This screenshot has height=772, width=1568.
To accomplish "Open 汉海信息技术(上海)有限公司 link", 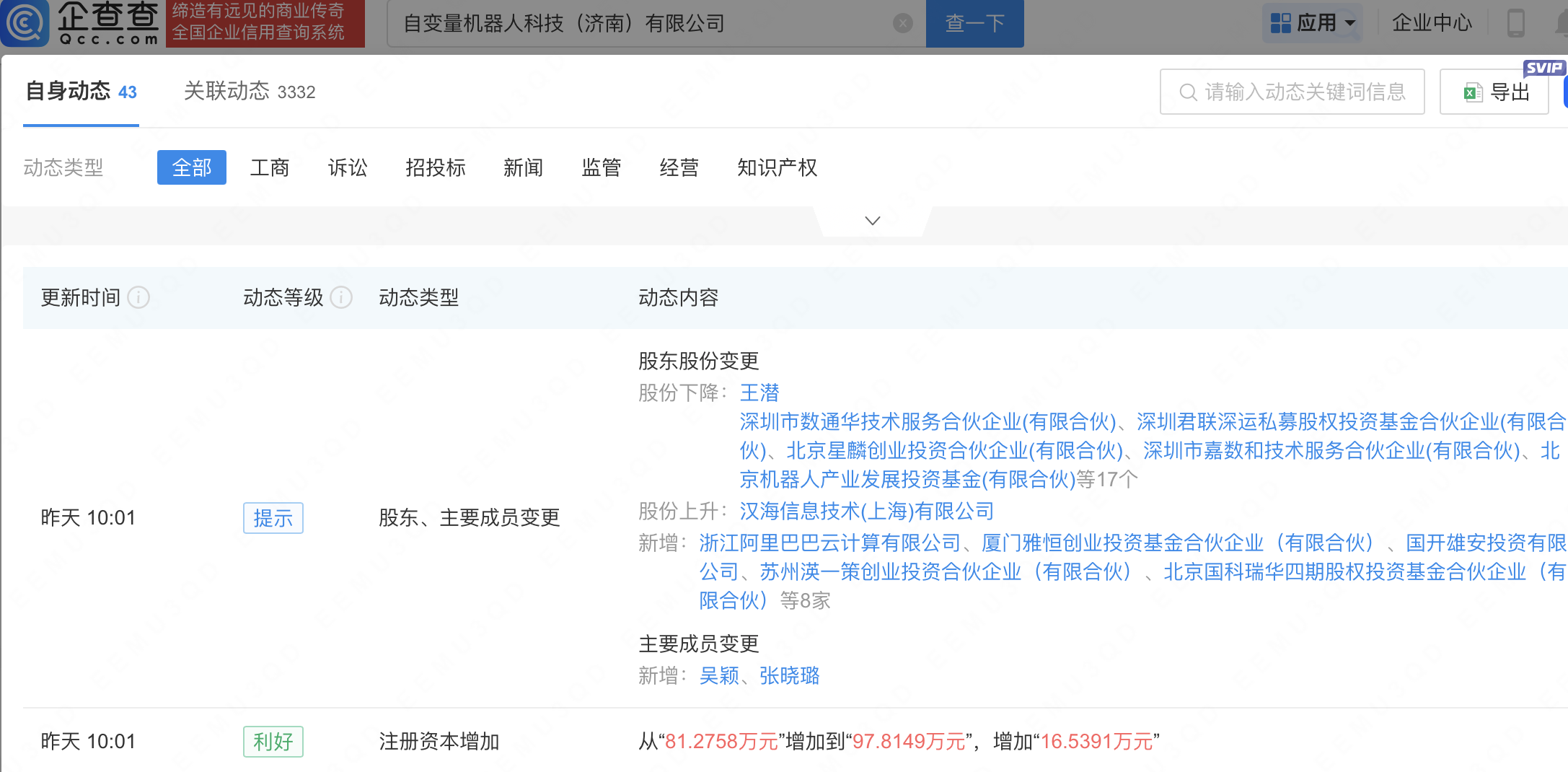I will (x=866, y=511).
